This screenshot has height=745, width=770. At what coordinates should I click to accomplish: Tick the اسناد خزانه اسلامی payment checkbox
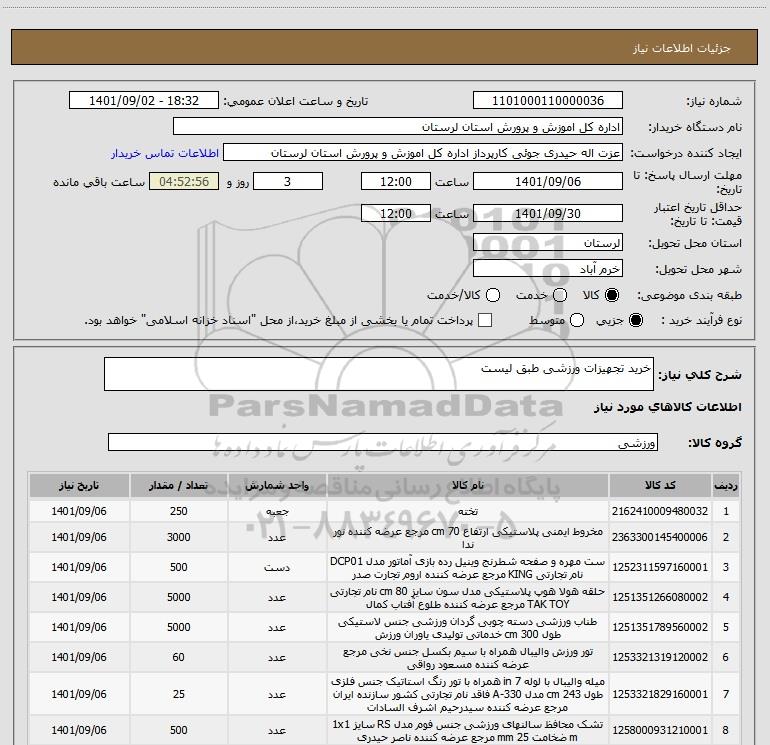(485, 320)
